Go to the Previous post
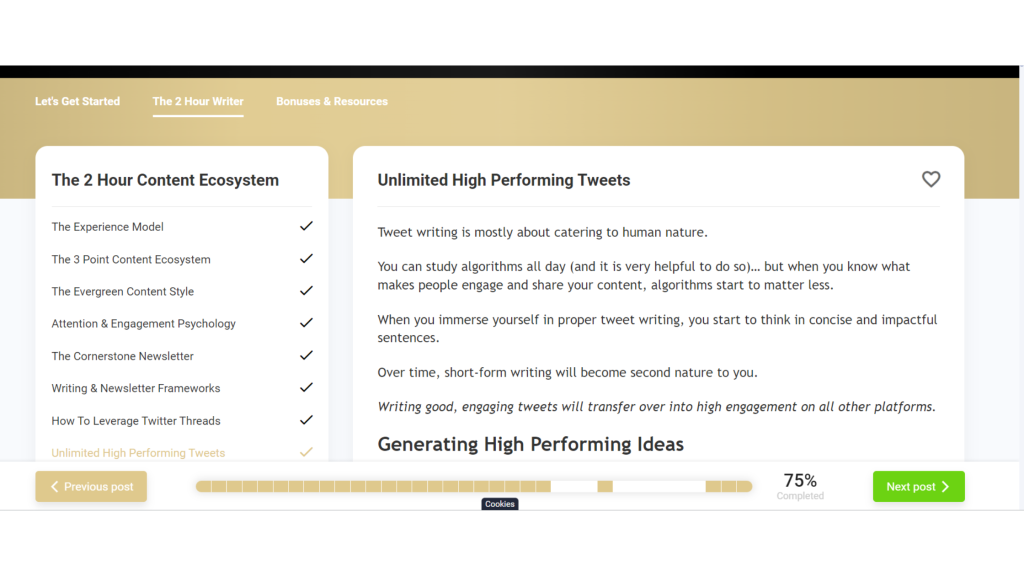 click(91, 487)
